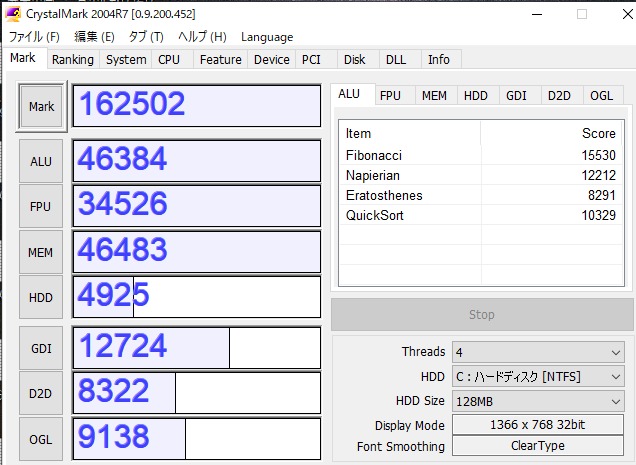Select the MEM results sub-tab

434,96
